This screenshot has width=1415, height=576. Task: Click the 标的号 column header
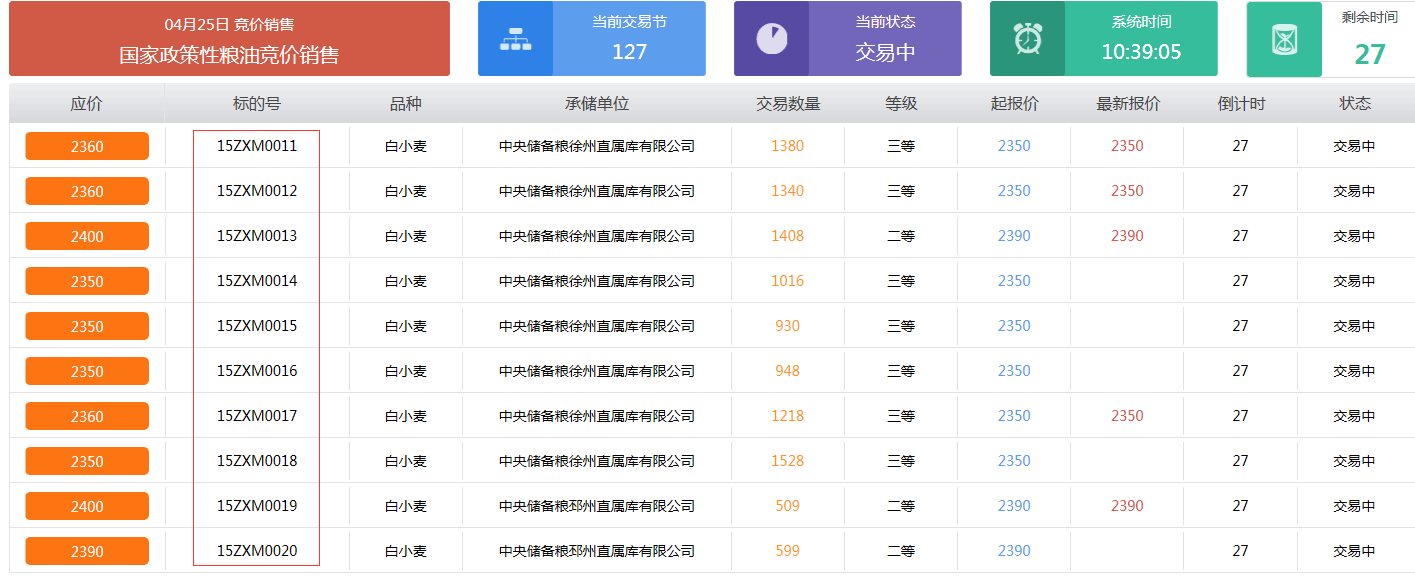257,104
